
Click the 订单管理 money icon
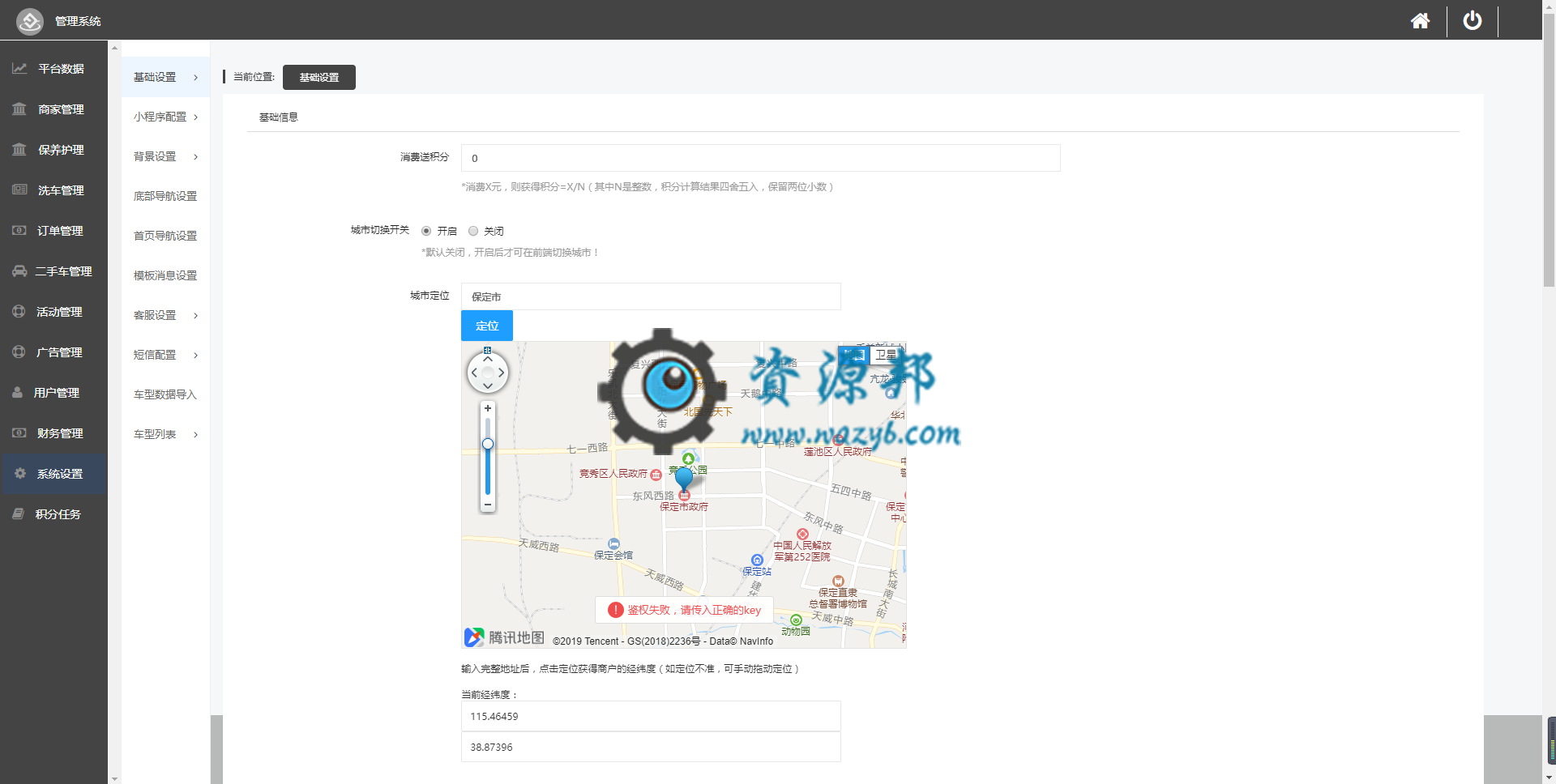tap(19, 231)
